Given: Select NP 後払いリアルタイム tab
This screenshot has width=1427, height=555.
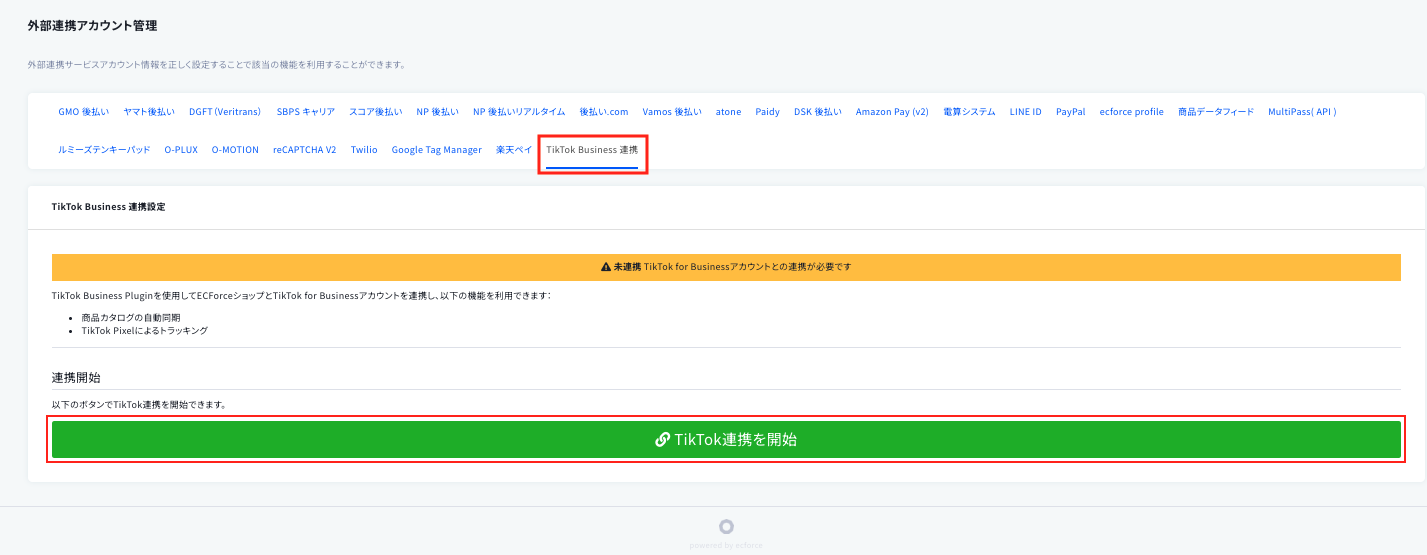Looking at the screenshot, I should pyautogui.click(x=519, y=112).
